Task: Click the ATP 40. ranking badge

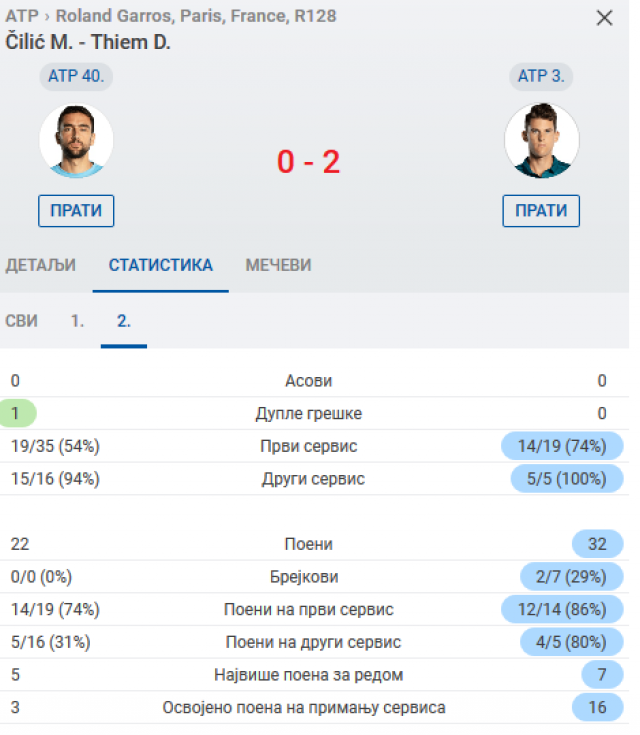Action: pos(76,76)
